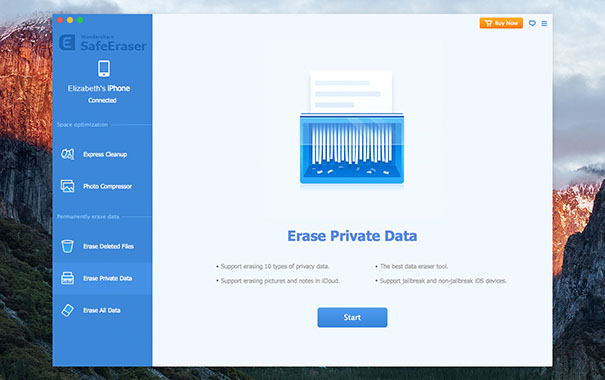Click Elizabeth's iPhone device name
Viewport: 605px width, 380px height.
pyautogui.click(x=99, y=88)
